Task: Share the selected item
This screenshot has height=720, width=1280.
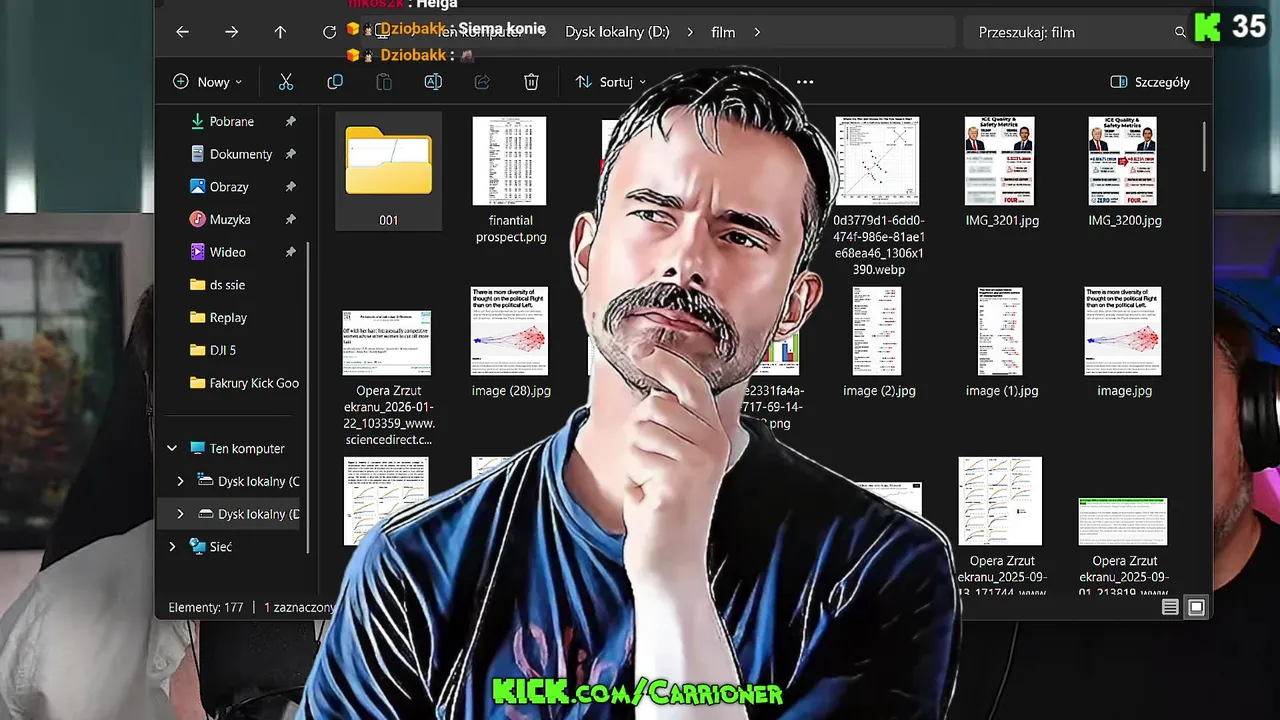Action: 482,82
